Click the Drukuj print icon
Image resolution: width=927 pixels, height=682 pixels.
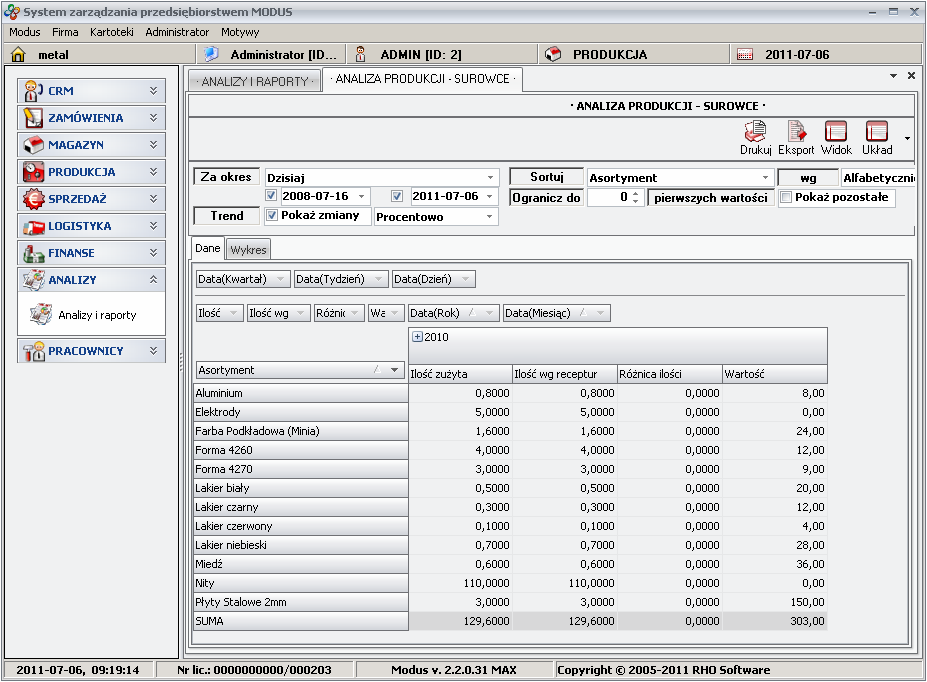[755, 132]
